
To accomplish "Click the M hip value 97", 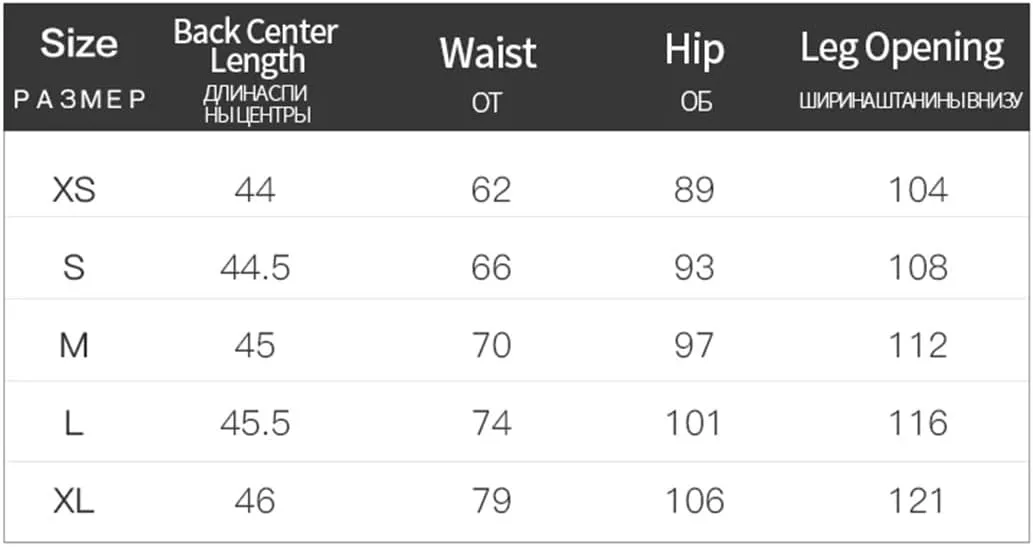I will click(694, 345).
